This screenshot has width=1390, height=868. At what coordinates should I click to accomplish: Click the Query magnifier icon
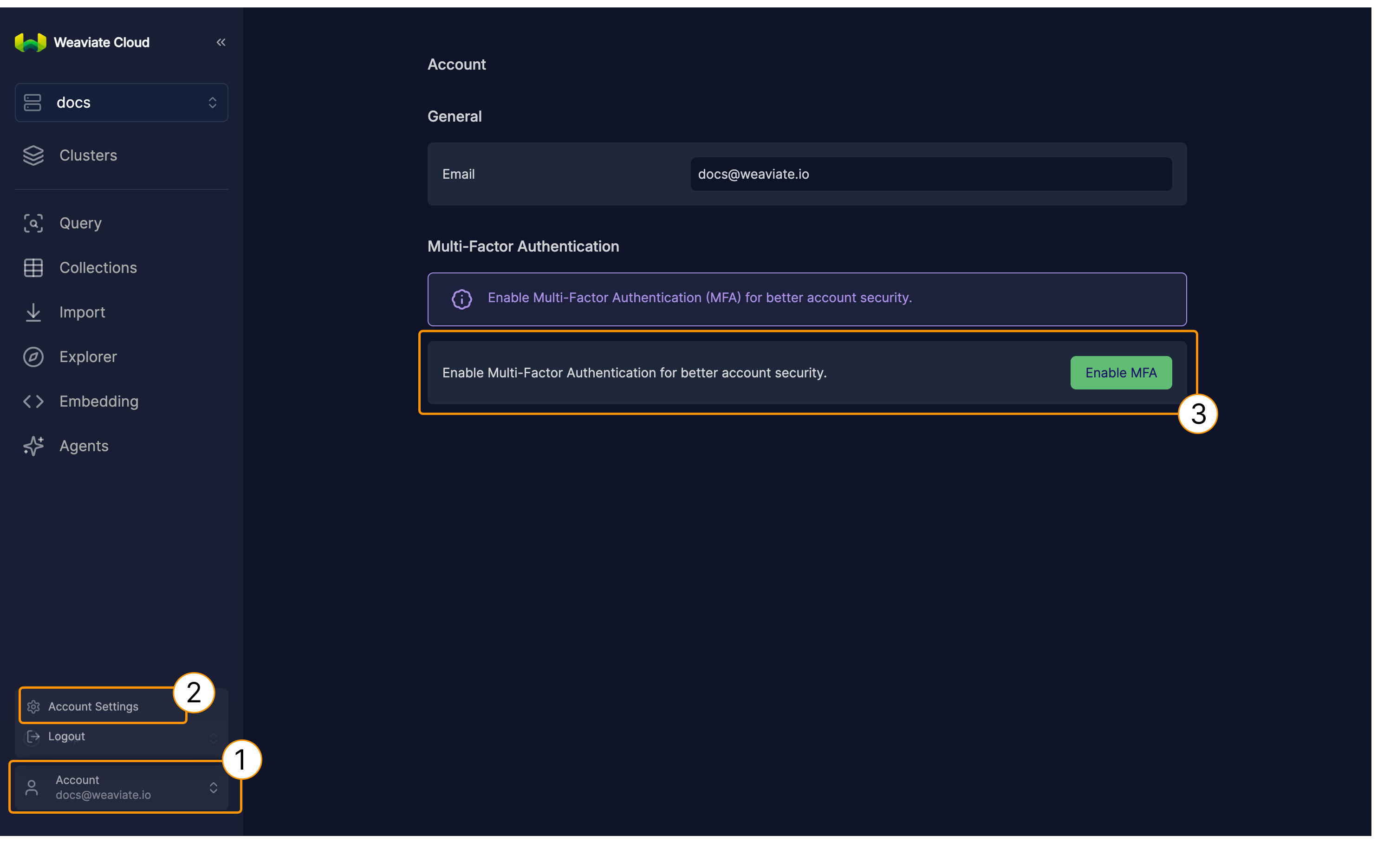click(x=33, y=223)
